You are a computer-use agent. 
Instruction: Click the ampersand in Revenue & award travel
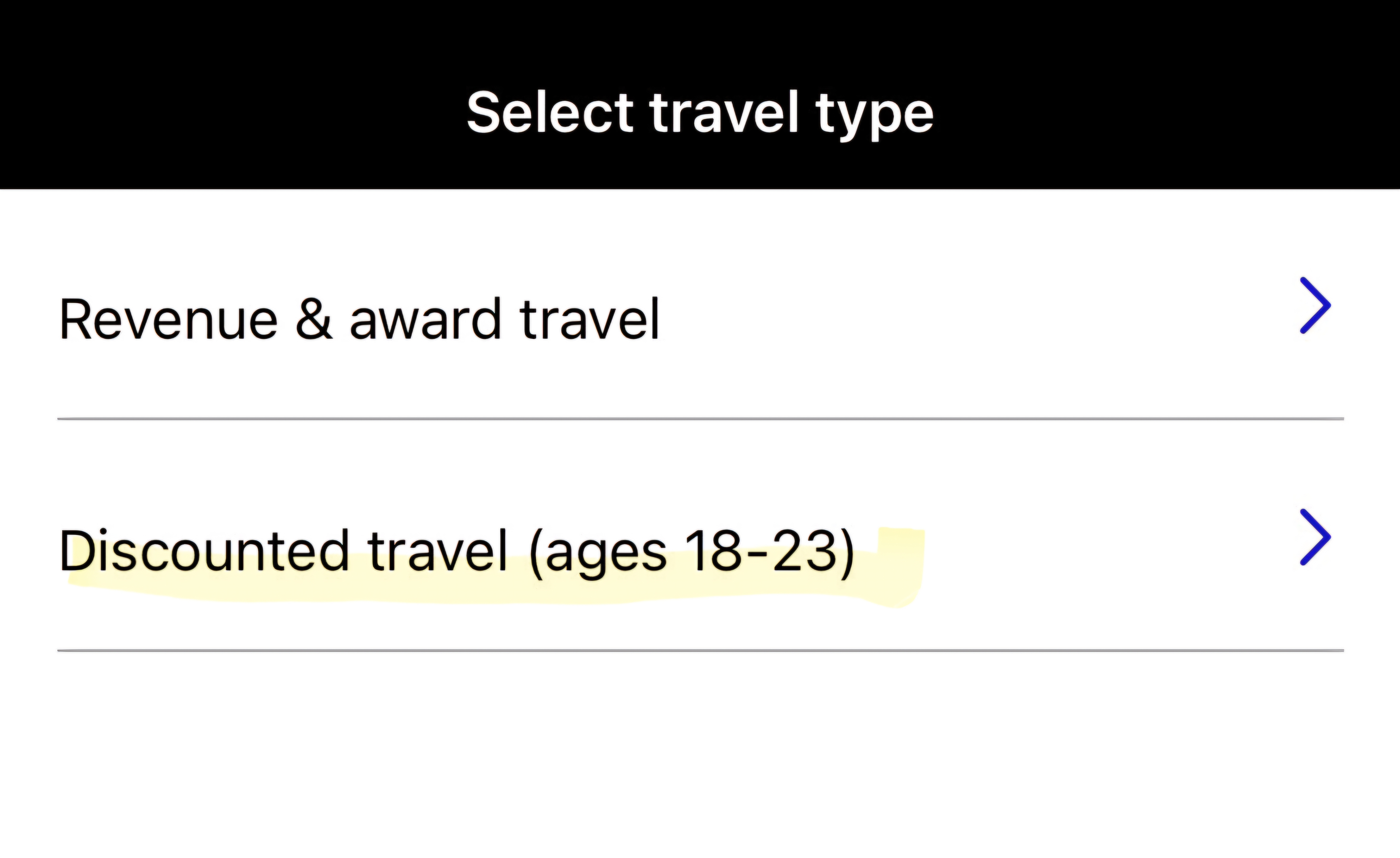tap(314, 319)
